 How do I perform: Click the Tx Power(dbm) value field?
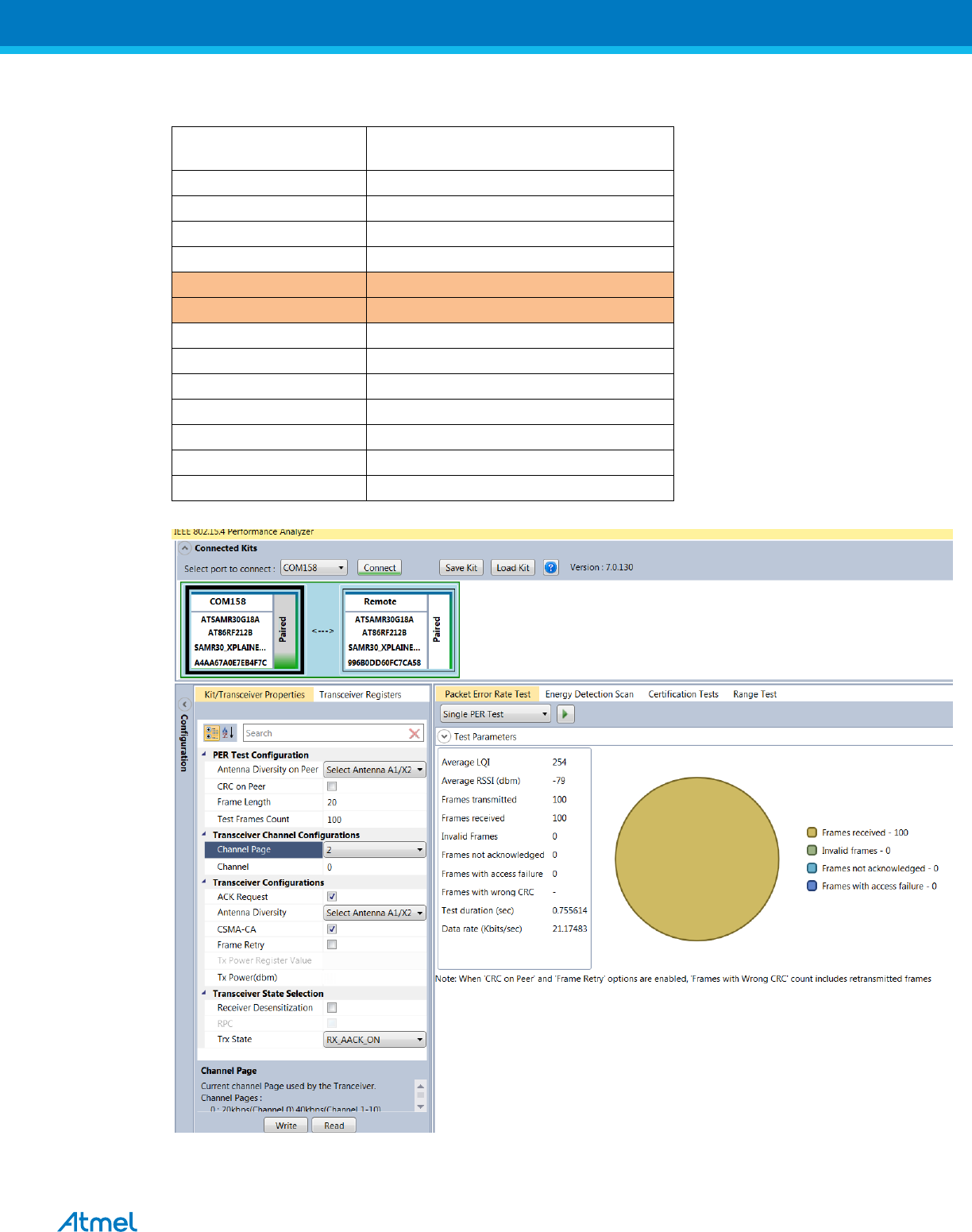tap(375, 978)
